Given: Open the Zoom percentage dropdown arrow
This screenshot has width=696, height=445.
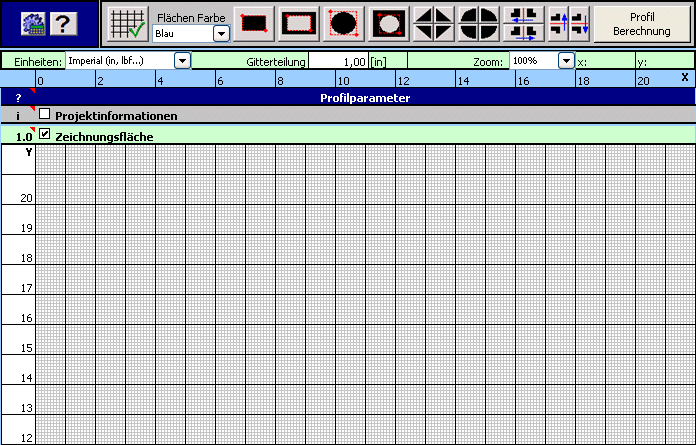Looking at the screenshot, I should [566, 61].
